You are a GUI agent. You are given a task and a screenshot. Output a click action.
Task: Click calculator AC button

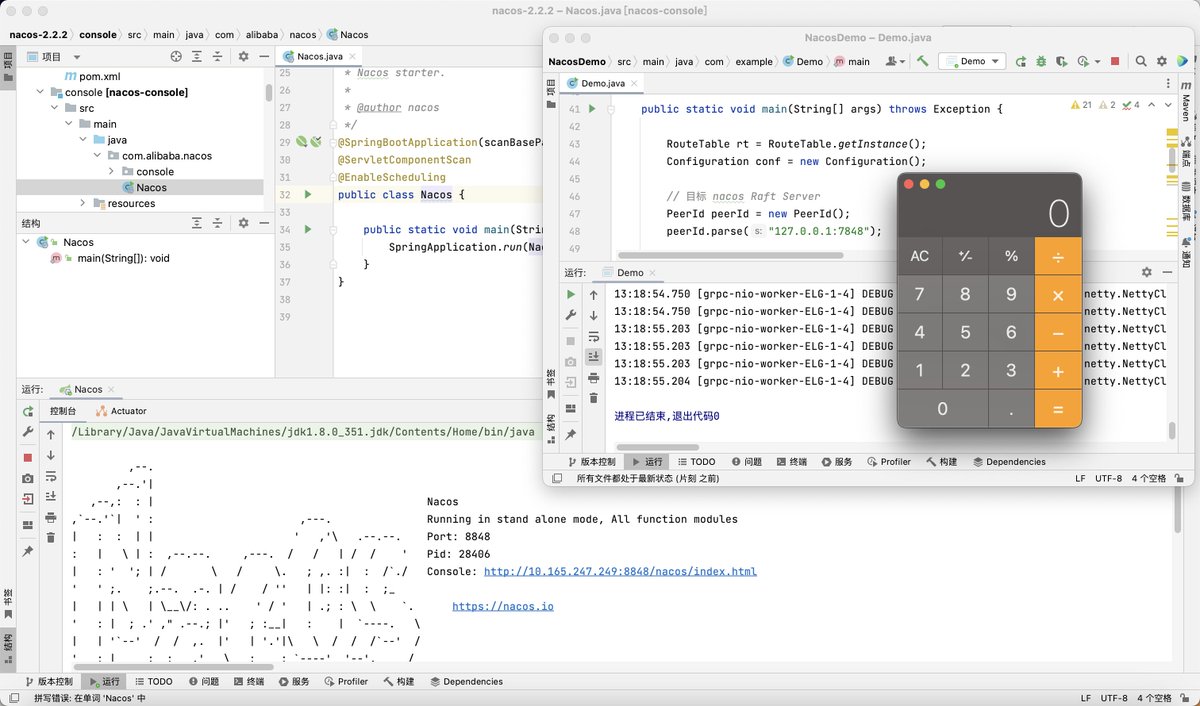[x=920, y=256]
